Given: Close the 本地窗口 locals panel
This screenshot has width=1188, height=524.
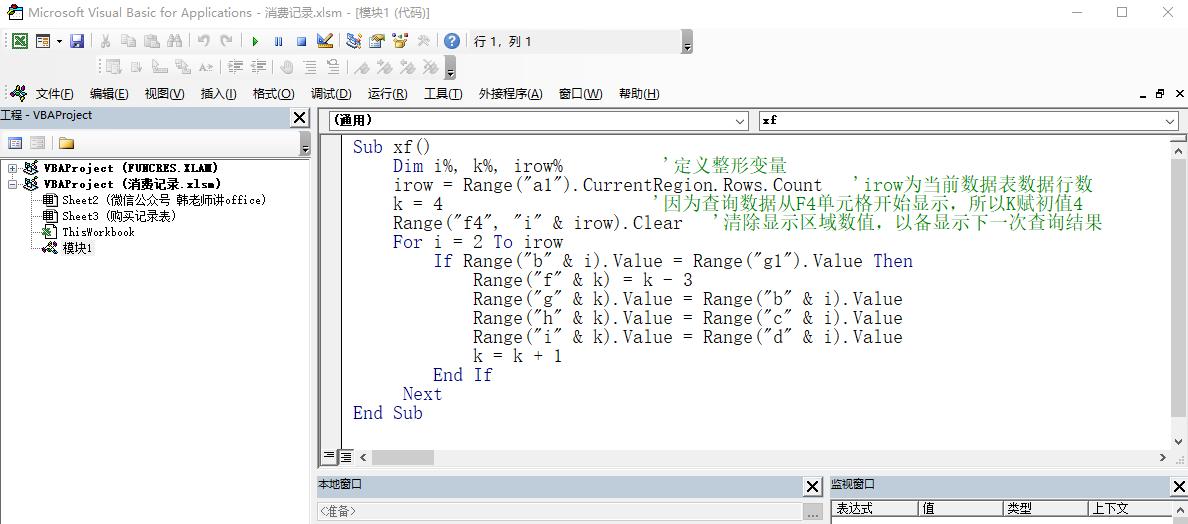Looking at the screenshot, I should point(813,486).
